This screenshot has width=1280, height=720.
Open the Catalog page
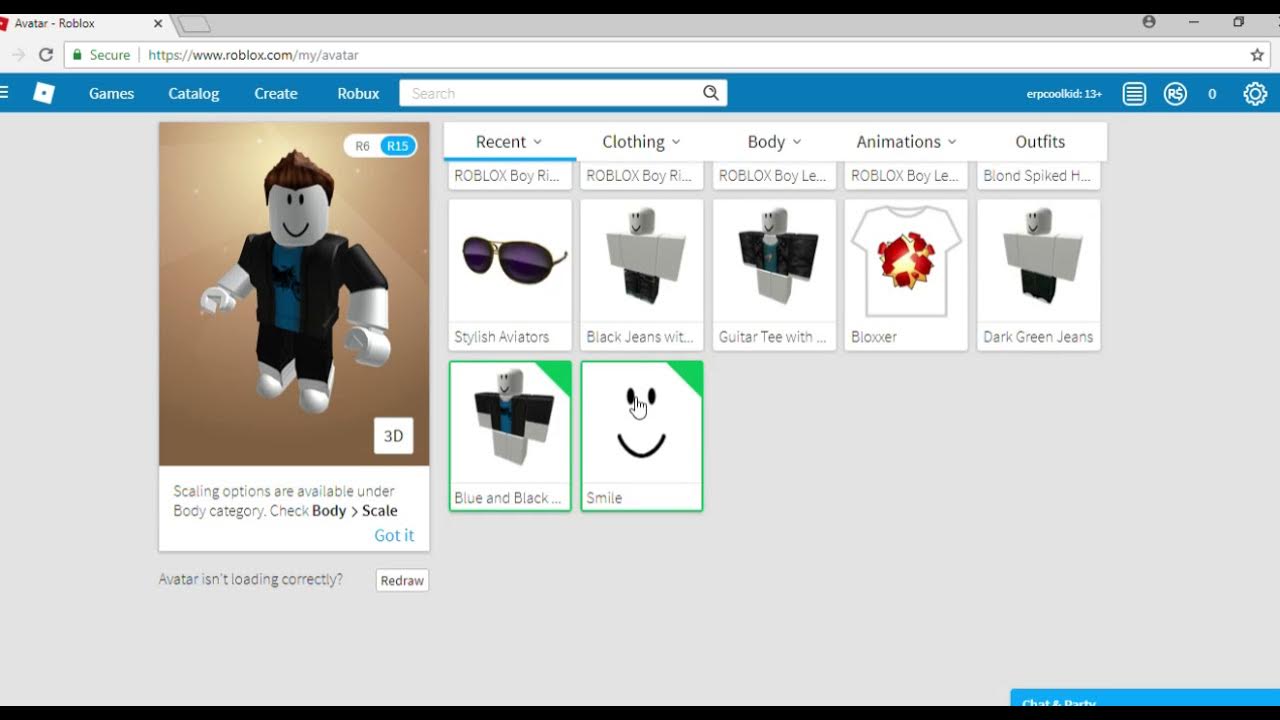pyautogui.click(x=193, y=93)
